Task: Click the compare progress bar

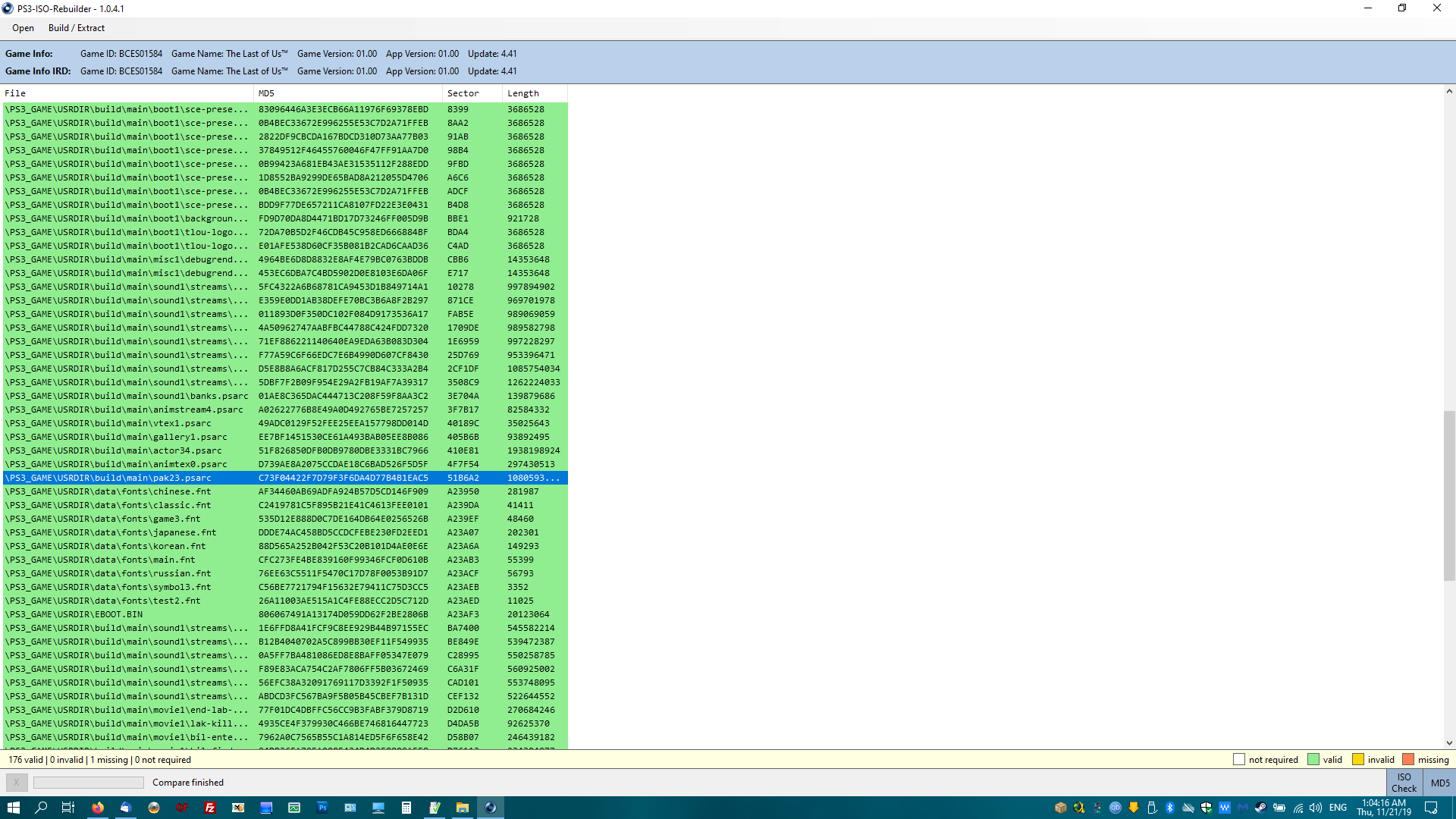Action: pyautogui.click(x=88, y=783)
